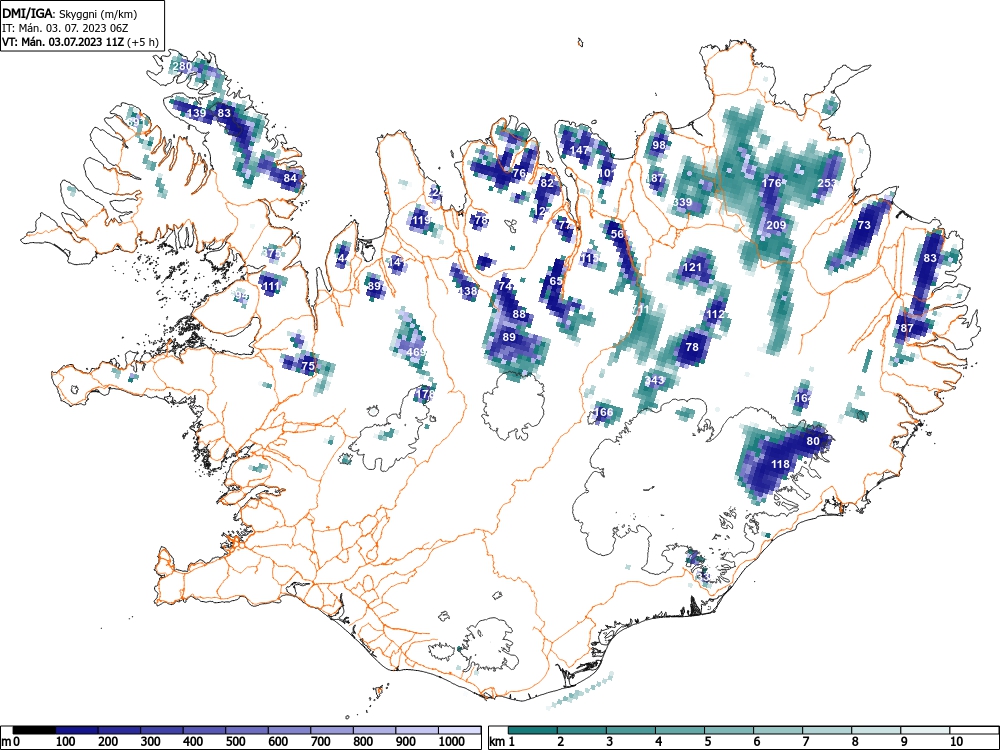Click the '118' visibility value on the map
Screen dimensions: 1000x750
781,464
